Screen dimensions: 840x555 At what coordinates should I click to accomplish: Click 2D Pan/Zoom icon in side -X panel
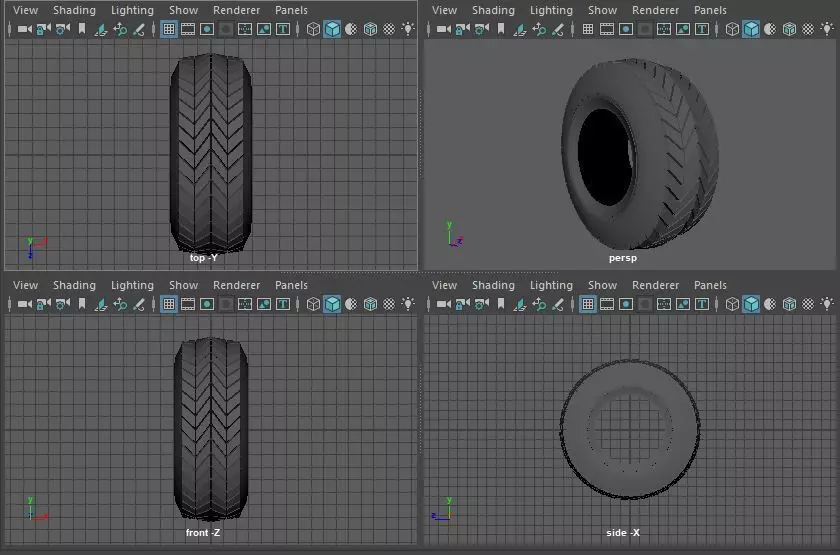(539, 304)
